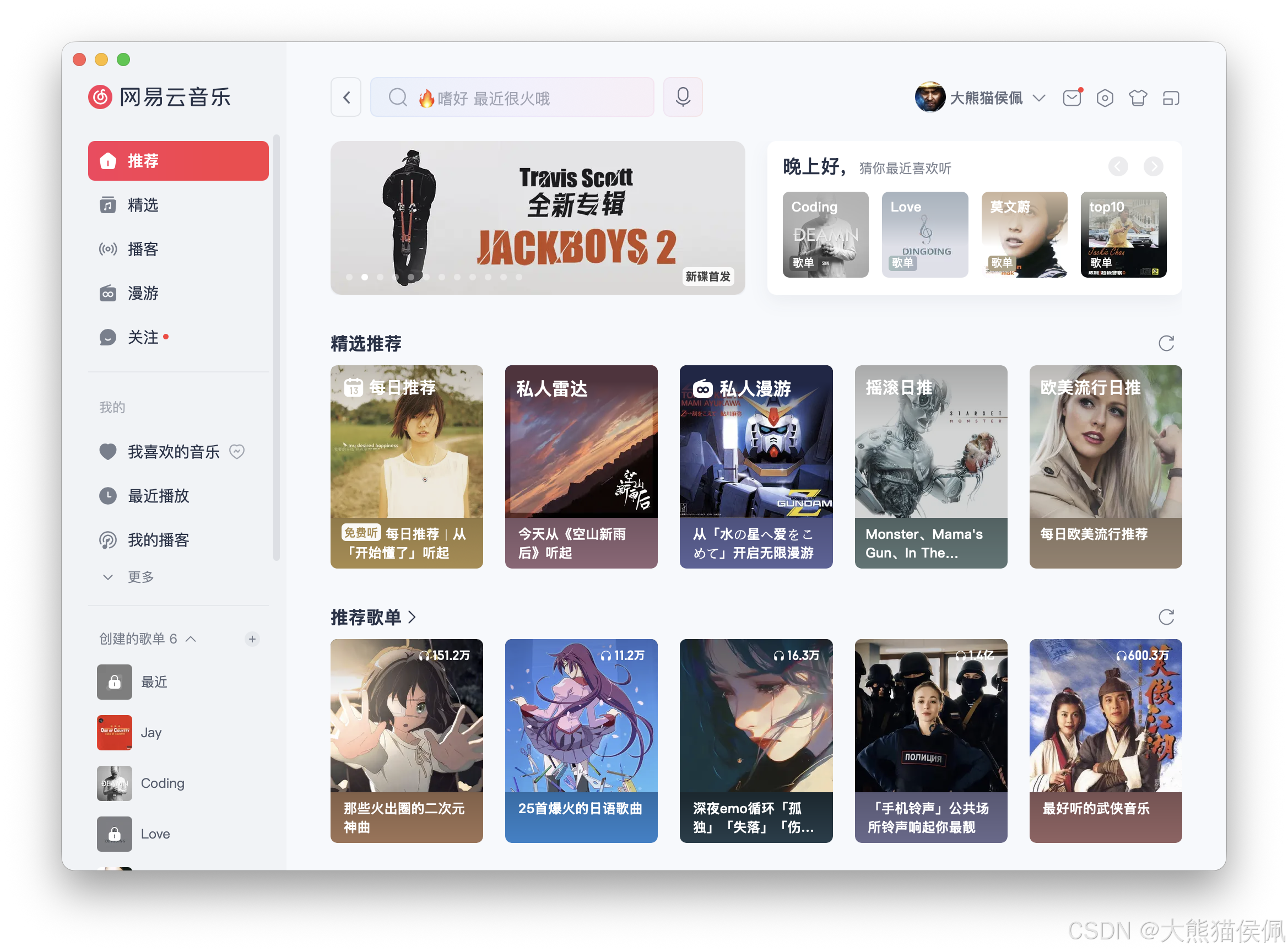Show previous items in 猜你最近喜欢听
Viewport: 1288px width, 952px height.
[x=1118, y=167]
